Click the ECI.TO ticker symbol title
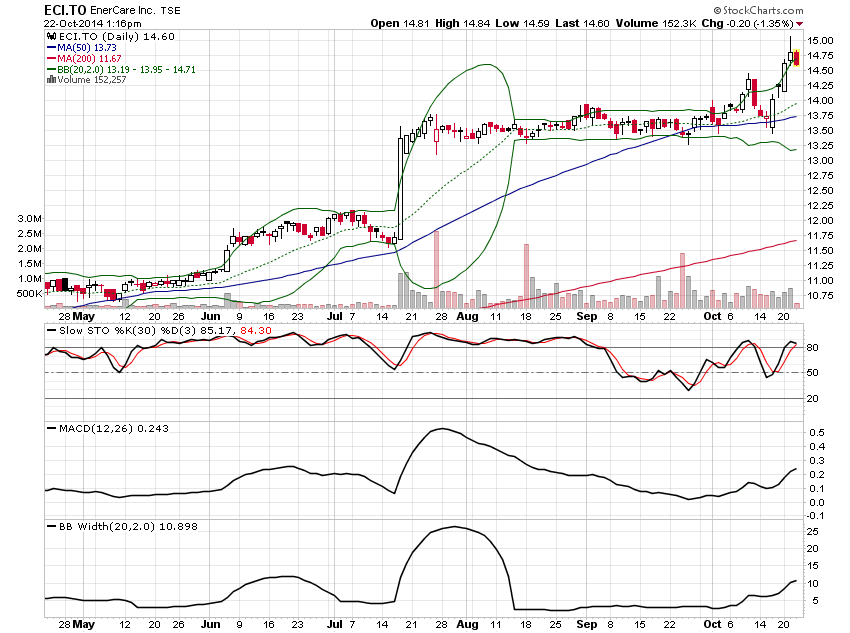 [65, 10]
